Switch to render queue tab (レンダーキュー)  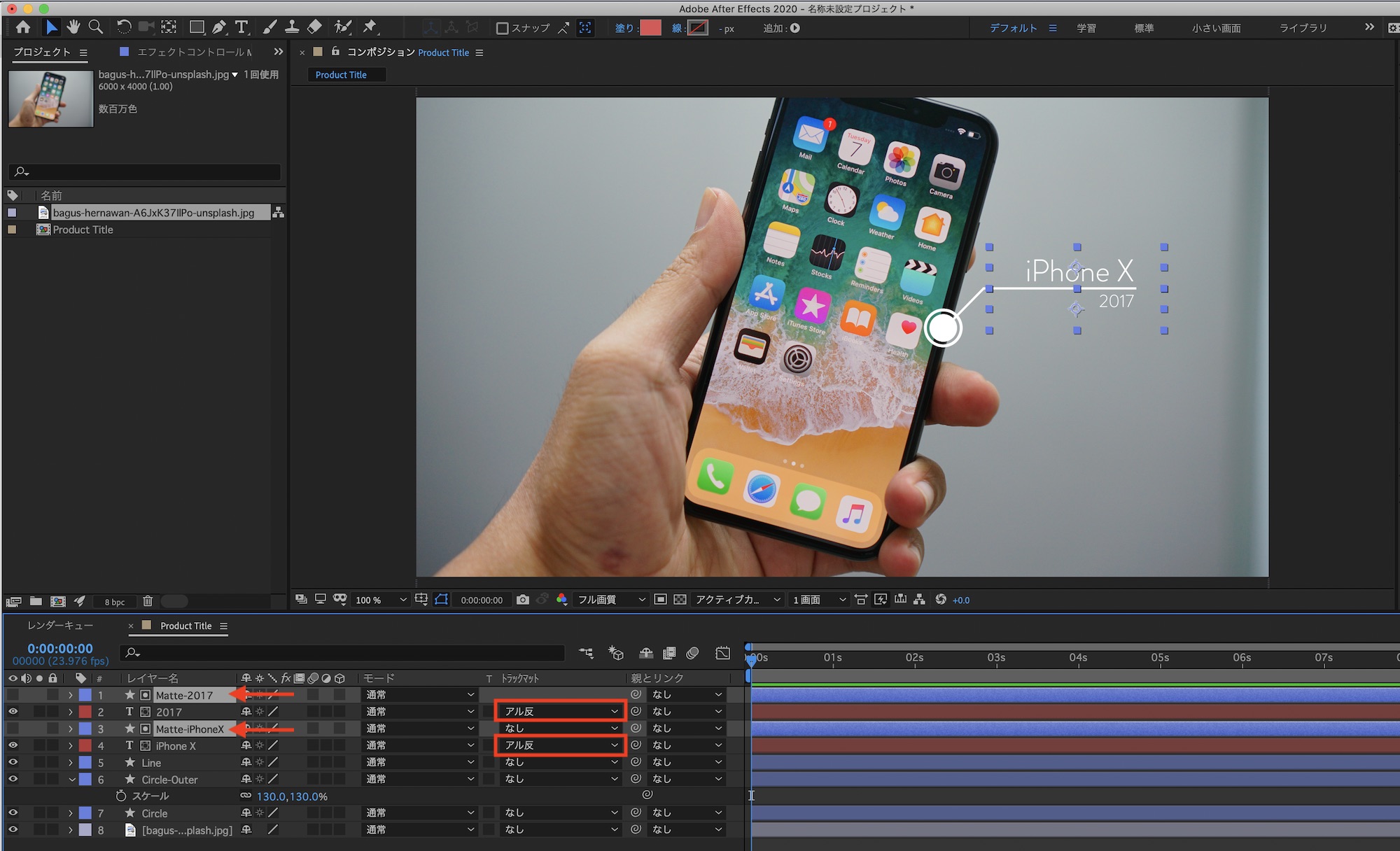(59, 626)
